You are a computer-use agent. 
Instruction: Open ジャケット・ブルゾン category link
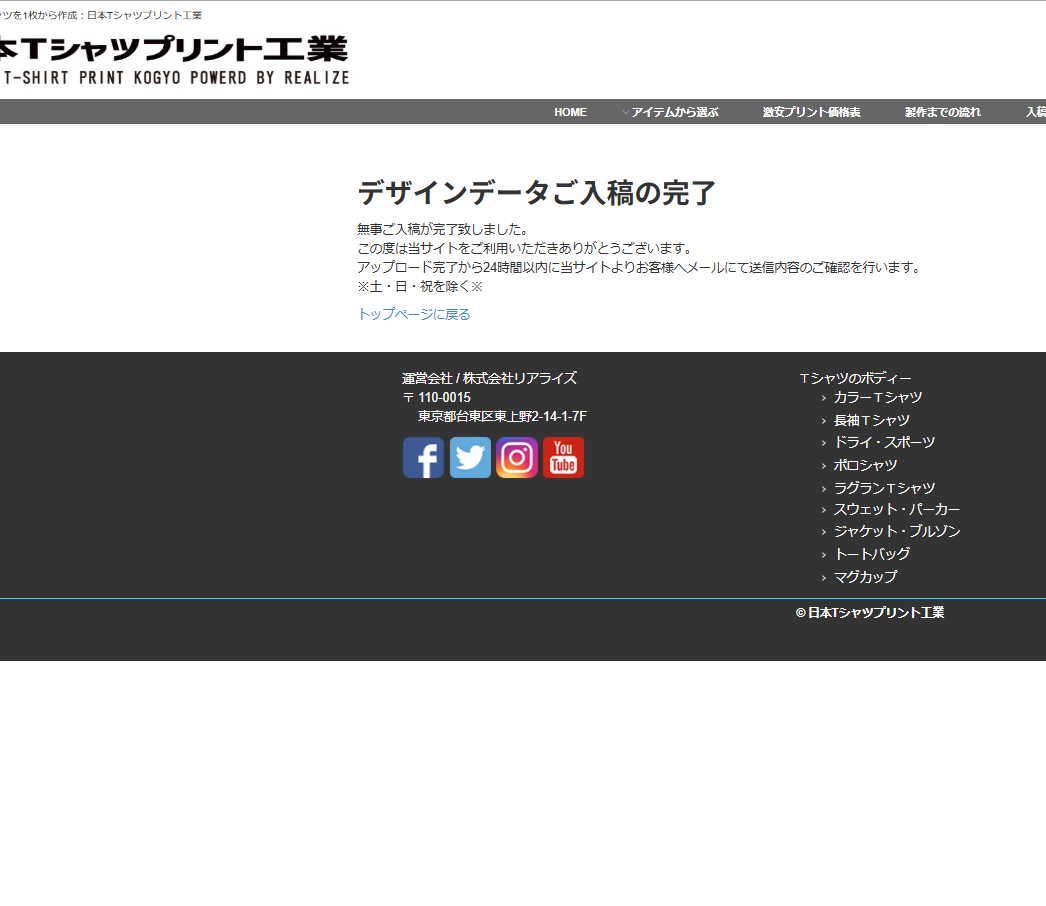point(896,532)
